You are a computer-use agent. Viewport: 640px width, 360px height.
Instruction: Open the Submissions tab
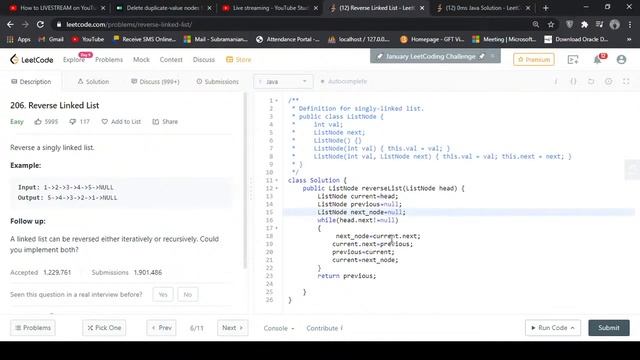tap(218, 82)
